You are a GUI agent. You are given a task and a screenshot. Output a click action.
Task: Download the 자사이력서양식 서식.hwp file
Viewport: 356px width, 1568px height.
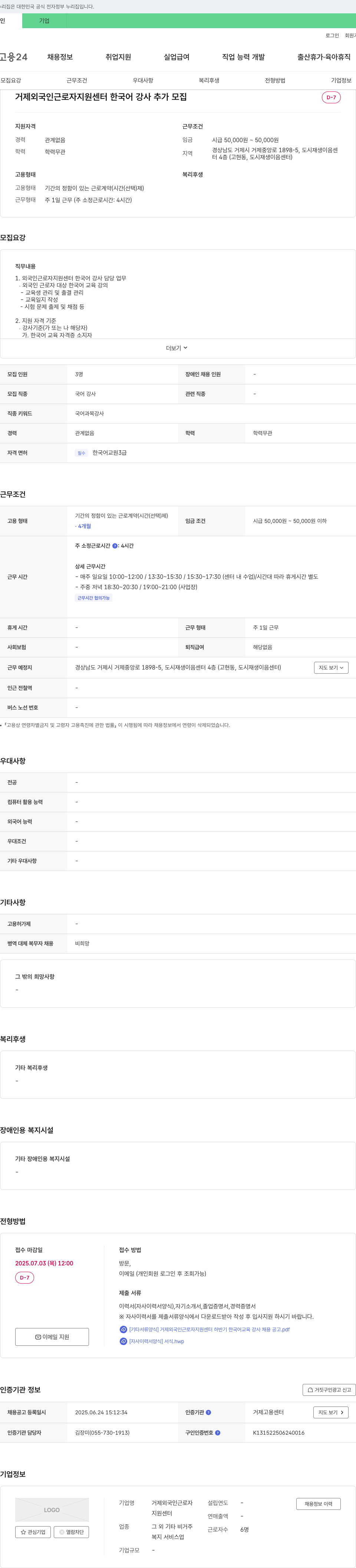156,1341
